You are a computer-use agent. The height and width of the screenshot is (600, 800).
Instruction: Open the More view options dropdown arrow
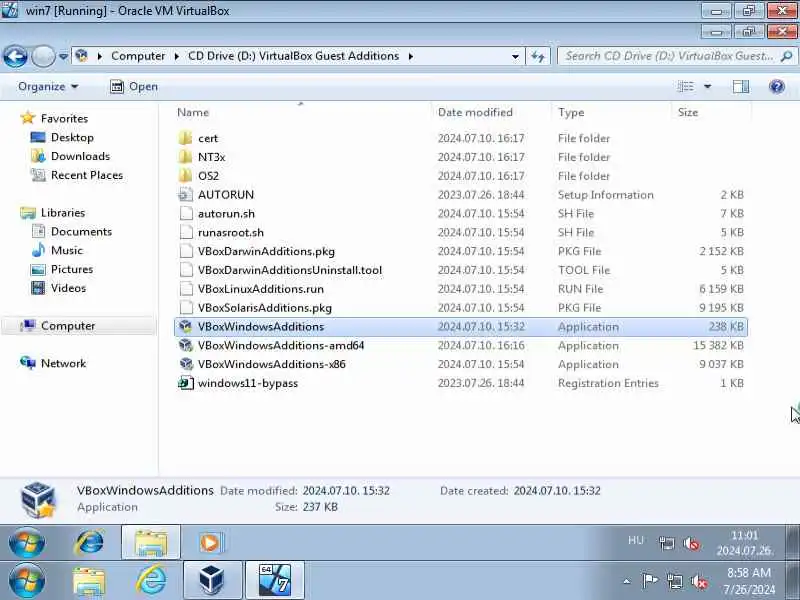pos(708,87)
